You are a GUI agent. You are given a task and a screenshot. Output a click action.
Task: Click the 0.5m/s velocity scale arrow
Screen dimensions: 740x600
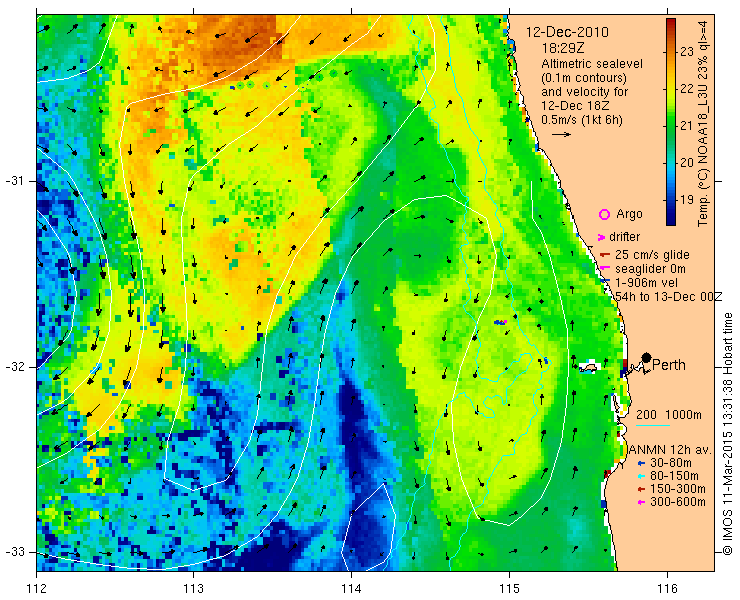point(561,135)
